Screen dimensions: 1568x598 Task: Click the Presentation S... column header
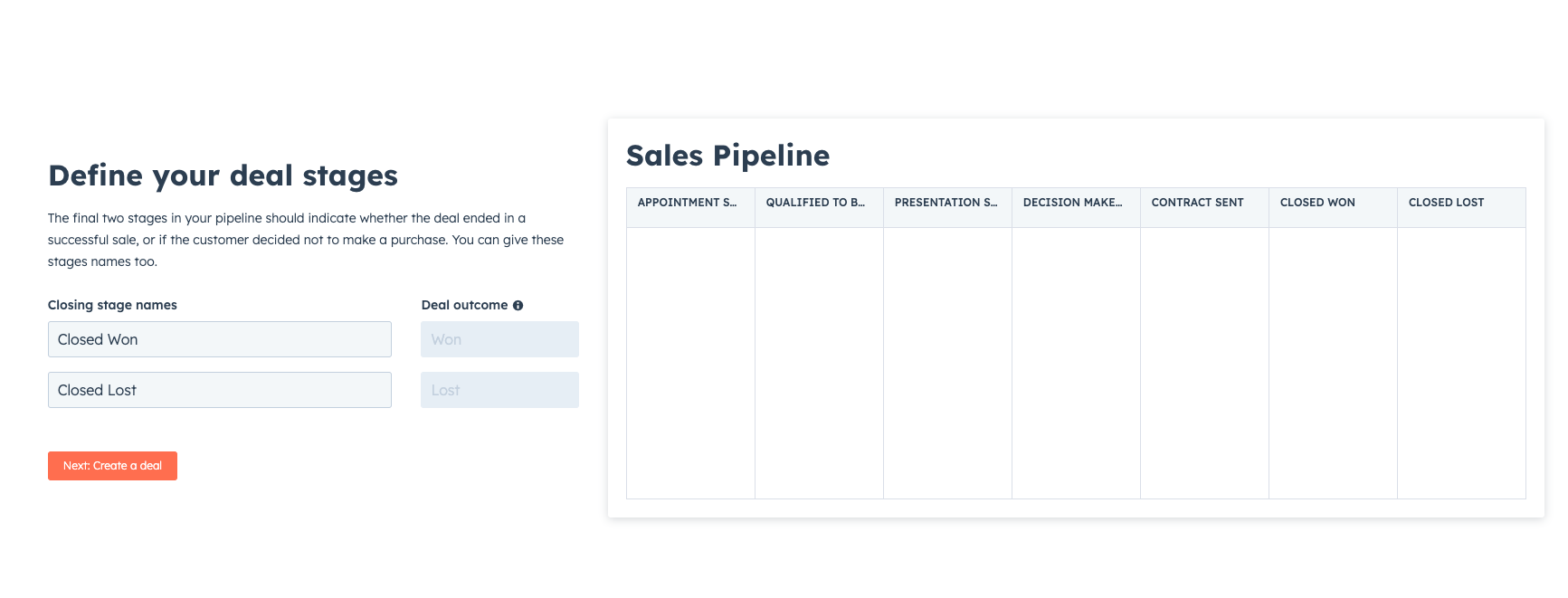click(x=946, y=203)
